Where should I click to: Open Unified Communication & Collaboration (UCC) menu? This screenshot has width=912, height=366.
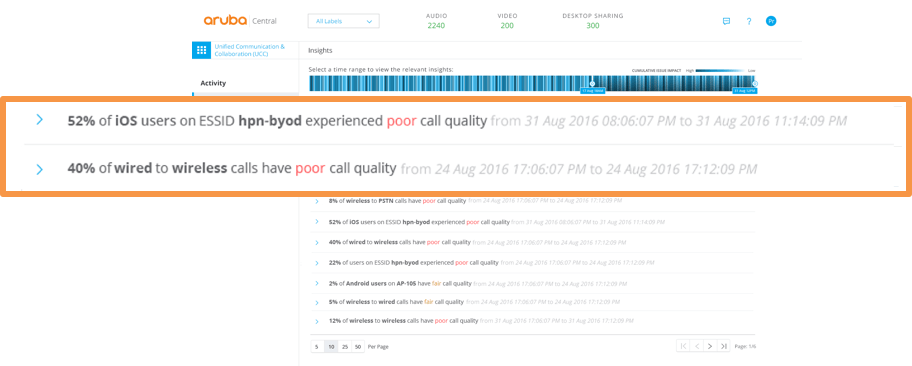point(250,50)
